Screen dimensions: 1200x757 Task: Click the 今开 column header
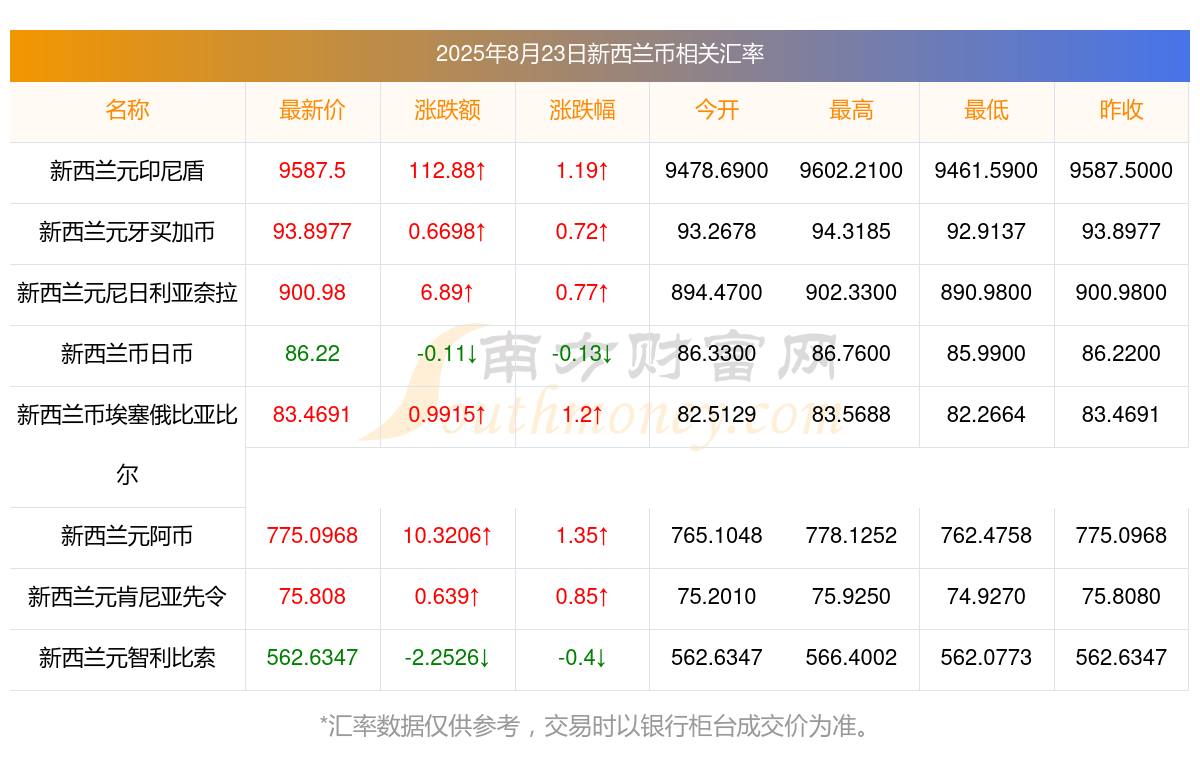pos(717,110)
